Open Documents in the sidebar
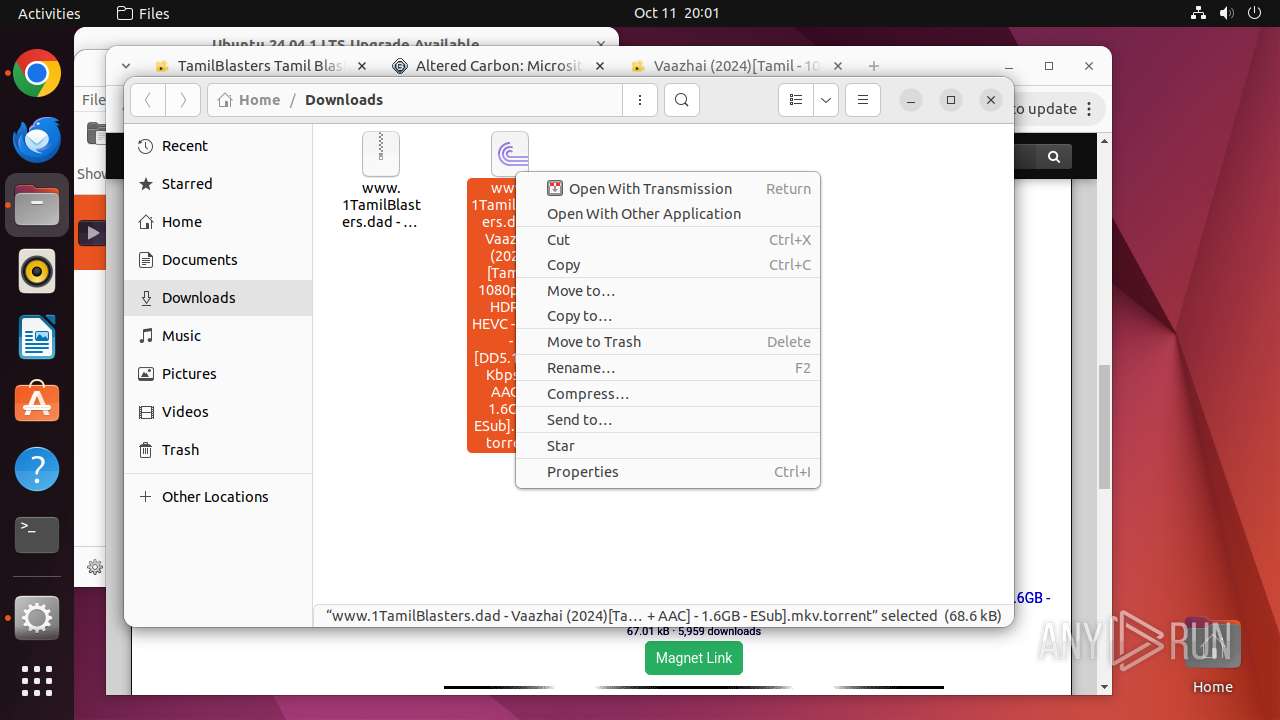Image resolution: width=1280 pixels, height=720 pixels. coord(218,260)
